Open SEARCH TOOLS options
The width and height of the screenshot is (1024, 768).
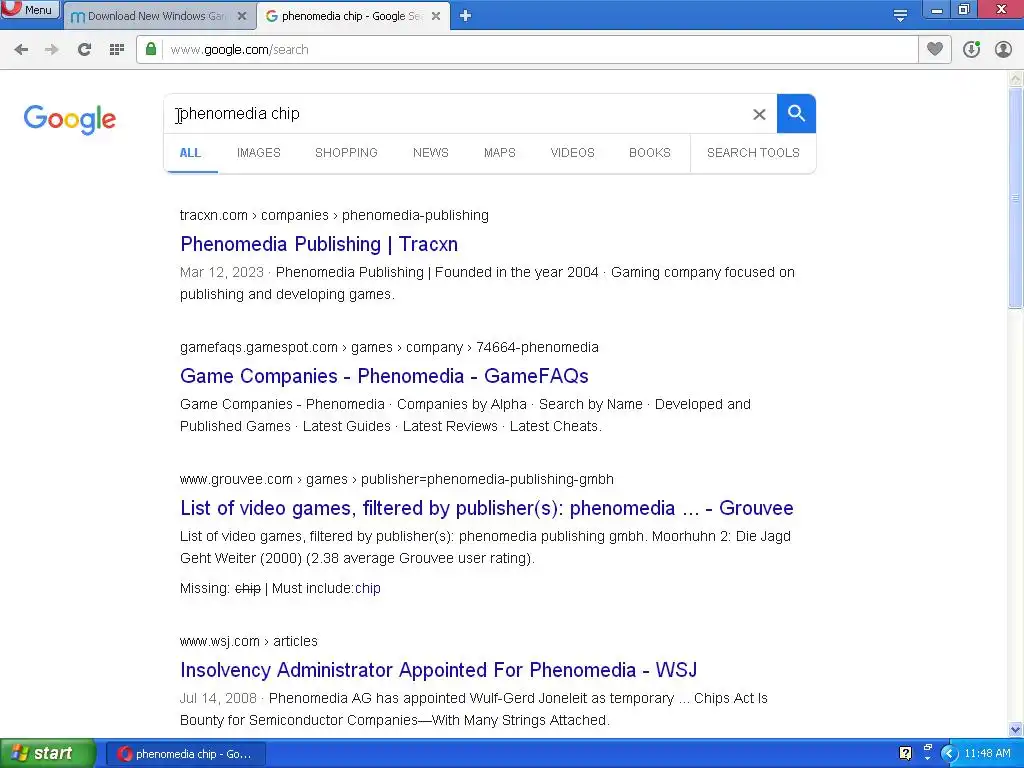coord(753,153)
